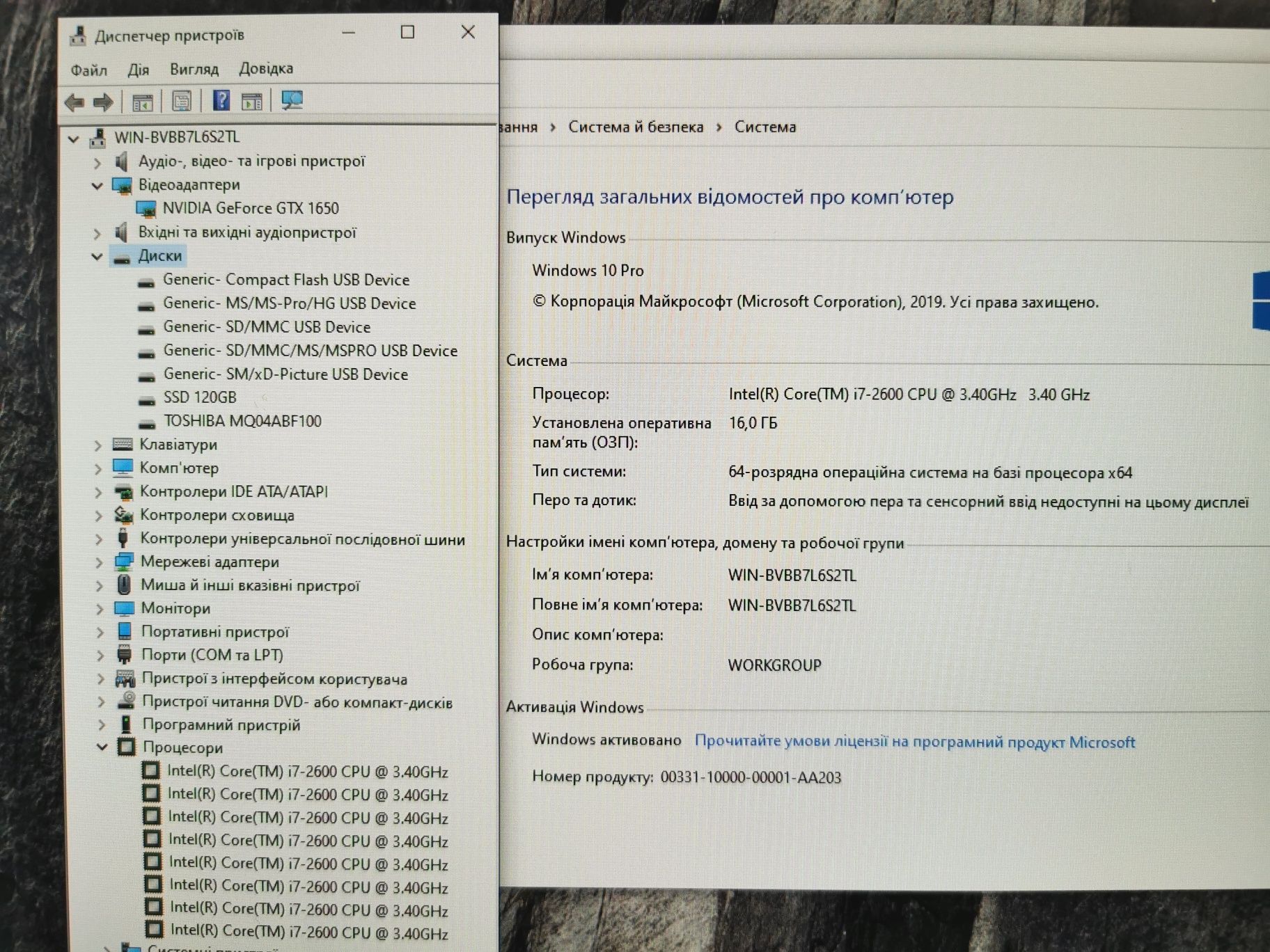Click the scan for hardware changes monitor icon

tap(292, 101)
